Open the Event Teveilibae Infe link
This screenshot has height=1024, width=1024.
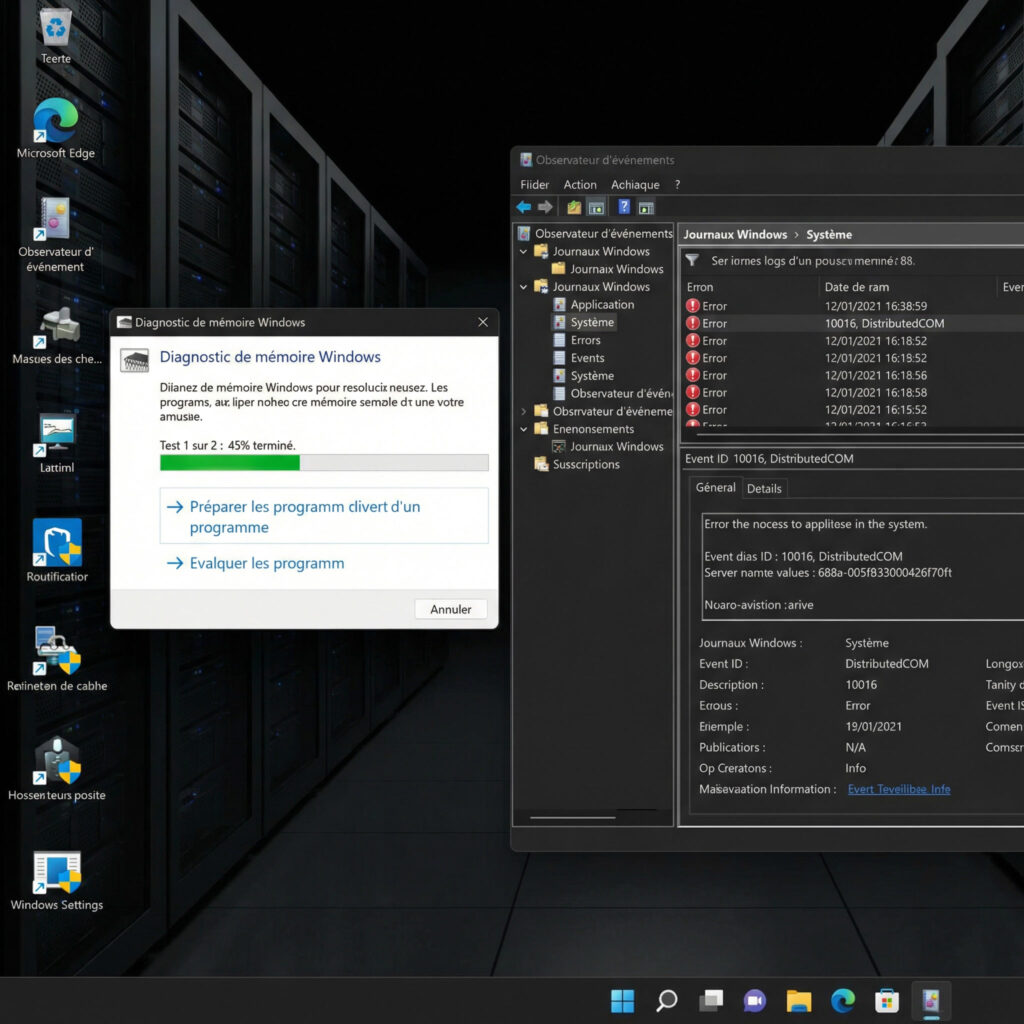click(x=898, y=789)
